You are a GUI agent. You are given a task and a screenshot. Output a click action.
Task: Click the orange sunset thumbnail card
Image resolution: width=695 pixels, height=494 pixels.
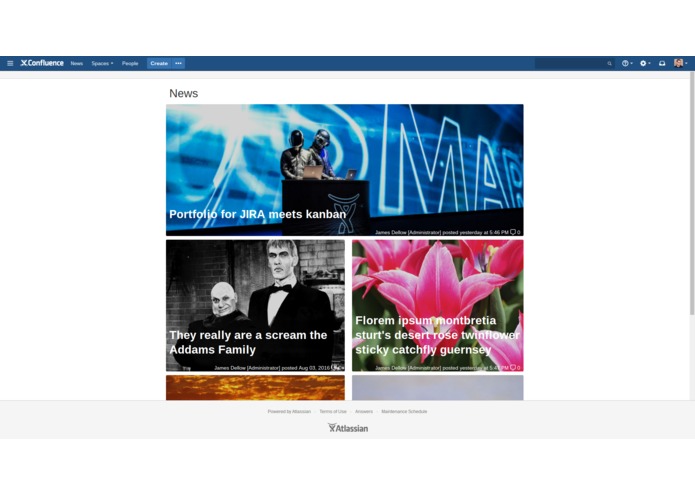click(255, 388)
